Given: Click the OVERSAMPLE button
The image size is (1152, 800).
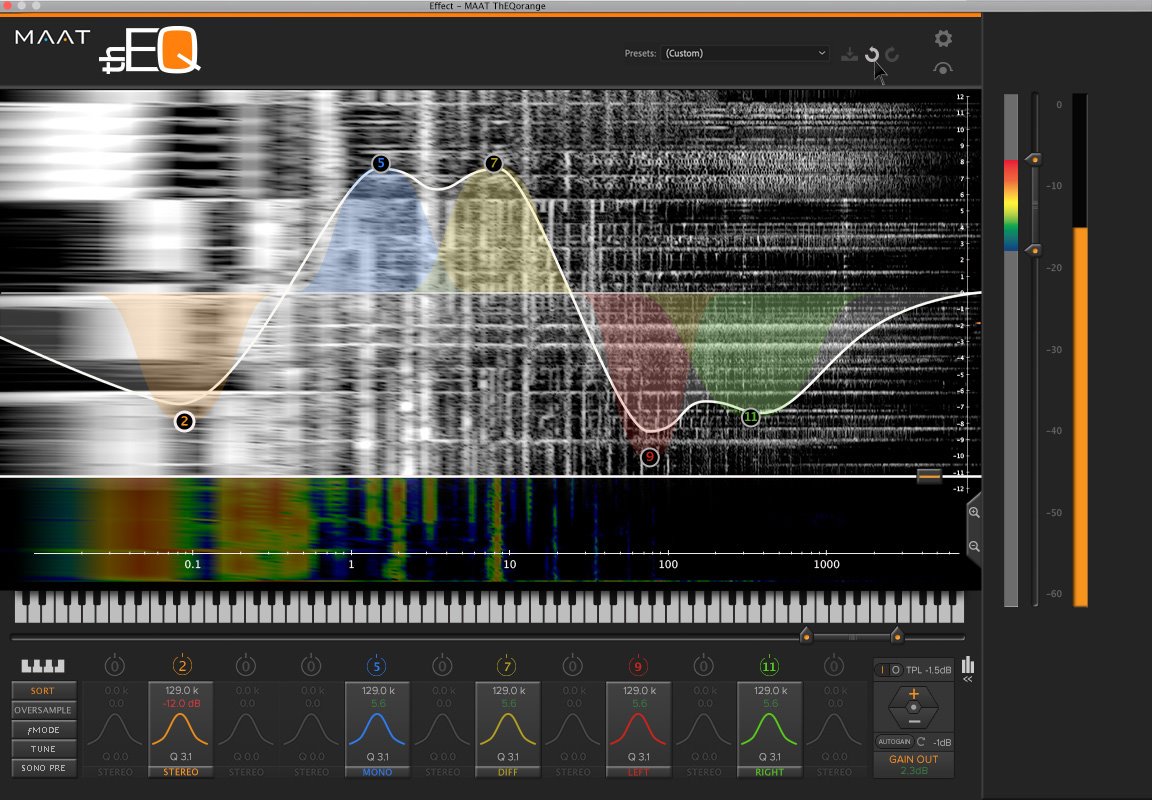Looking at the screenshot, I should click(43, 710).
